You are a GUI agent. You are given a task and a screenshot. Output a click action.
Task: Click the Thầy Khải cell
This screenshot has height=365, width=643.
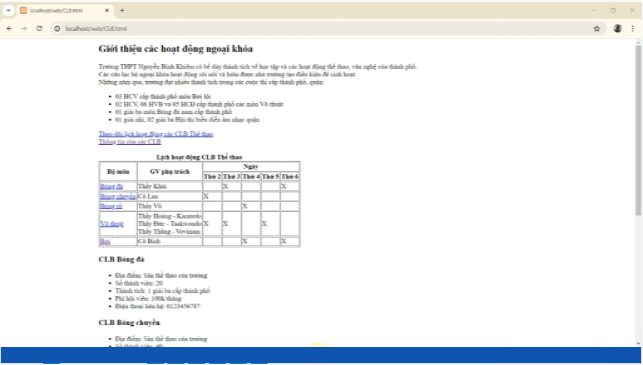[x=170, y=187]
